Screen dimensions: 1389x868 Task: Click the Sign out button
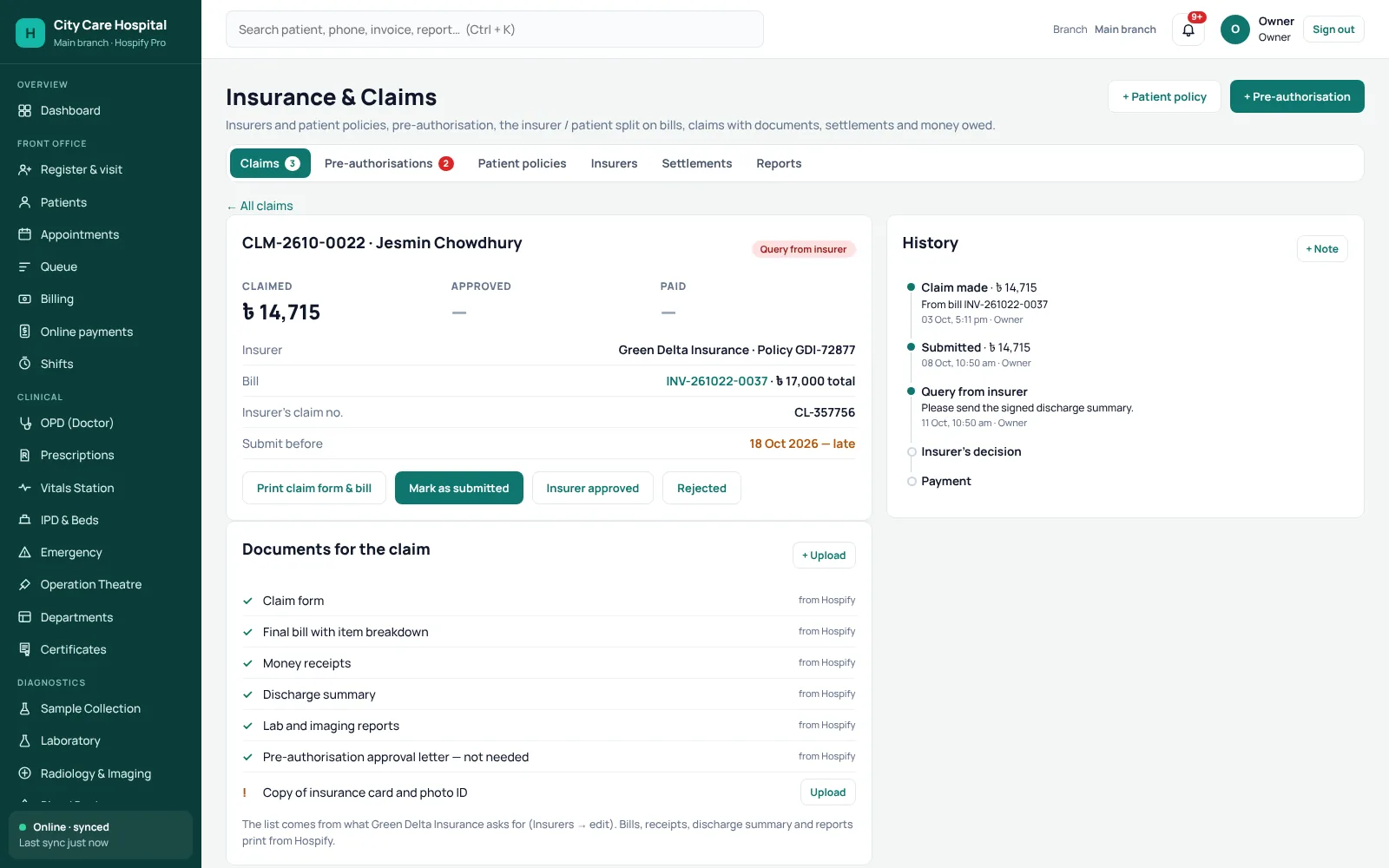click(1333, 30)
